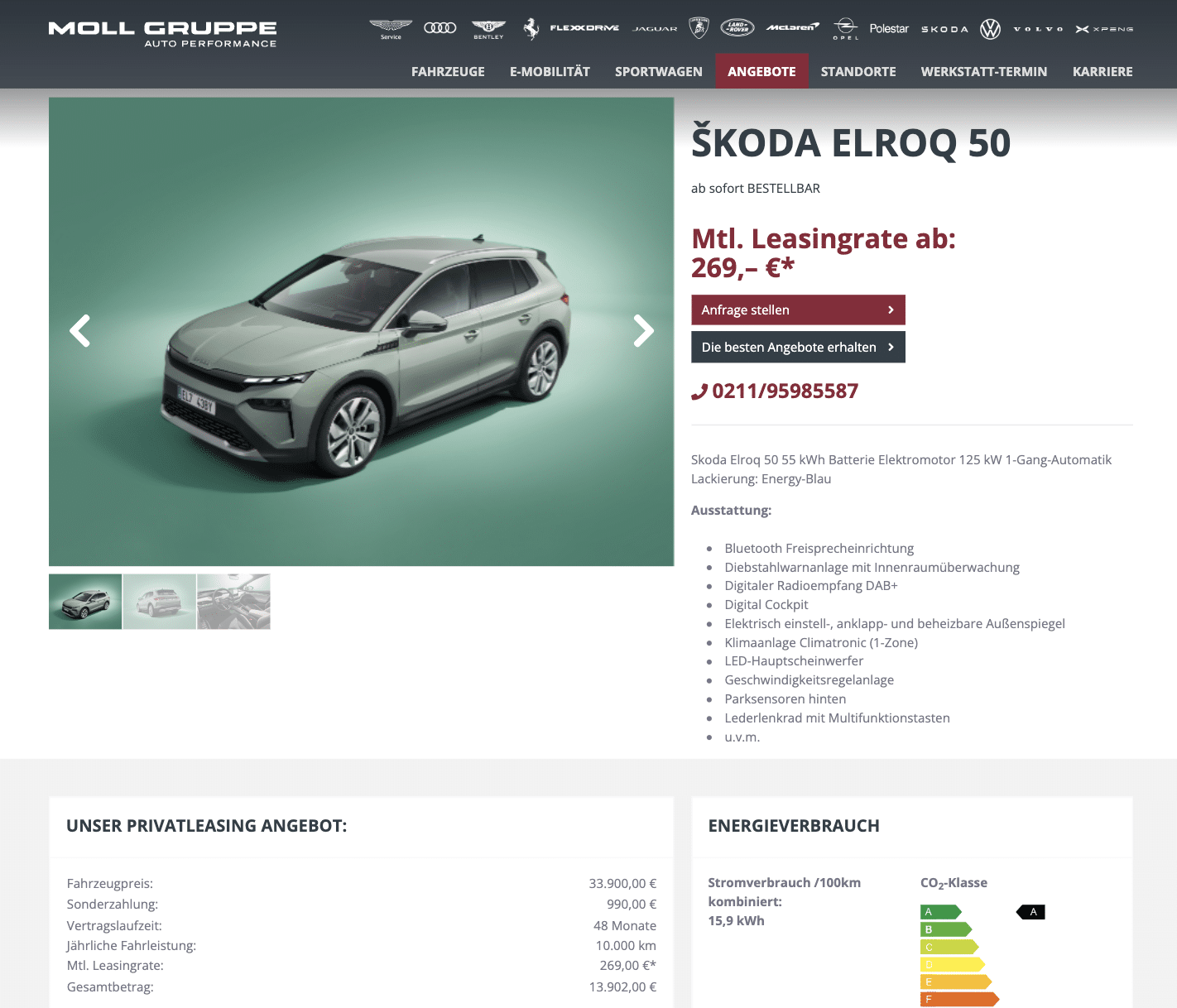Show previous car image with left arrow

click(x=79, y=331)
